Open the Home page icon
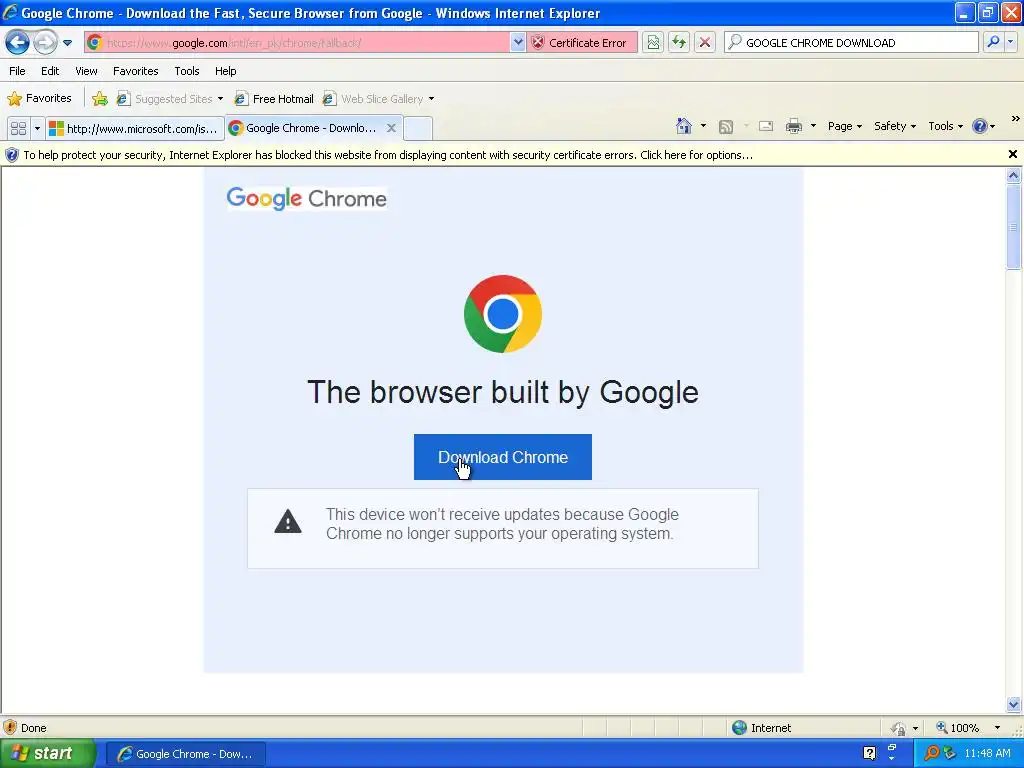 click(684, 126)
